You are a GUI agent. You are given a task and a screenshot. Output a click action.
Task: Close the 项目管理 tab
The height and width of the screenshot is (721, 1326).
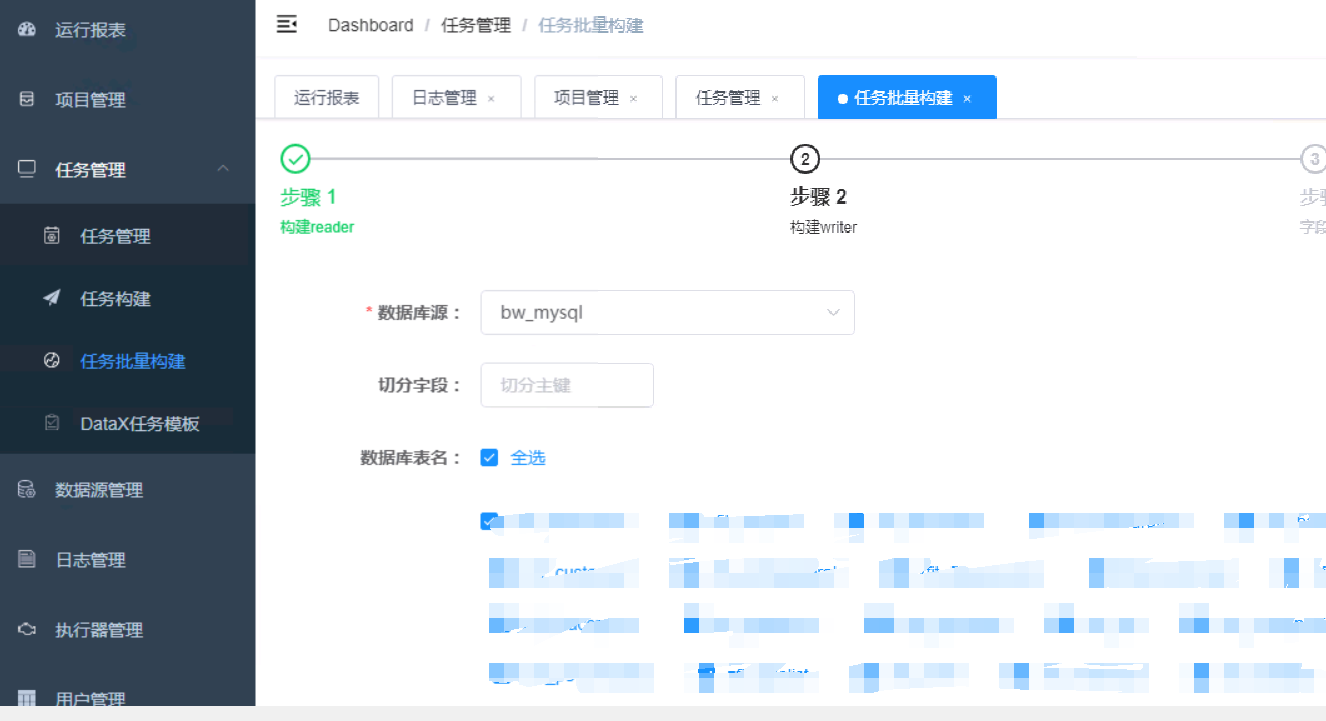pyautogui.click(x=633, y=99)
